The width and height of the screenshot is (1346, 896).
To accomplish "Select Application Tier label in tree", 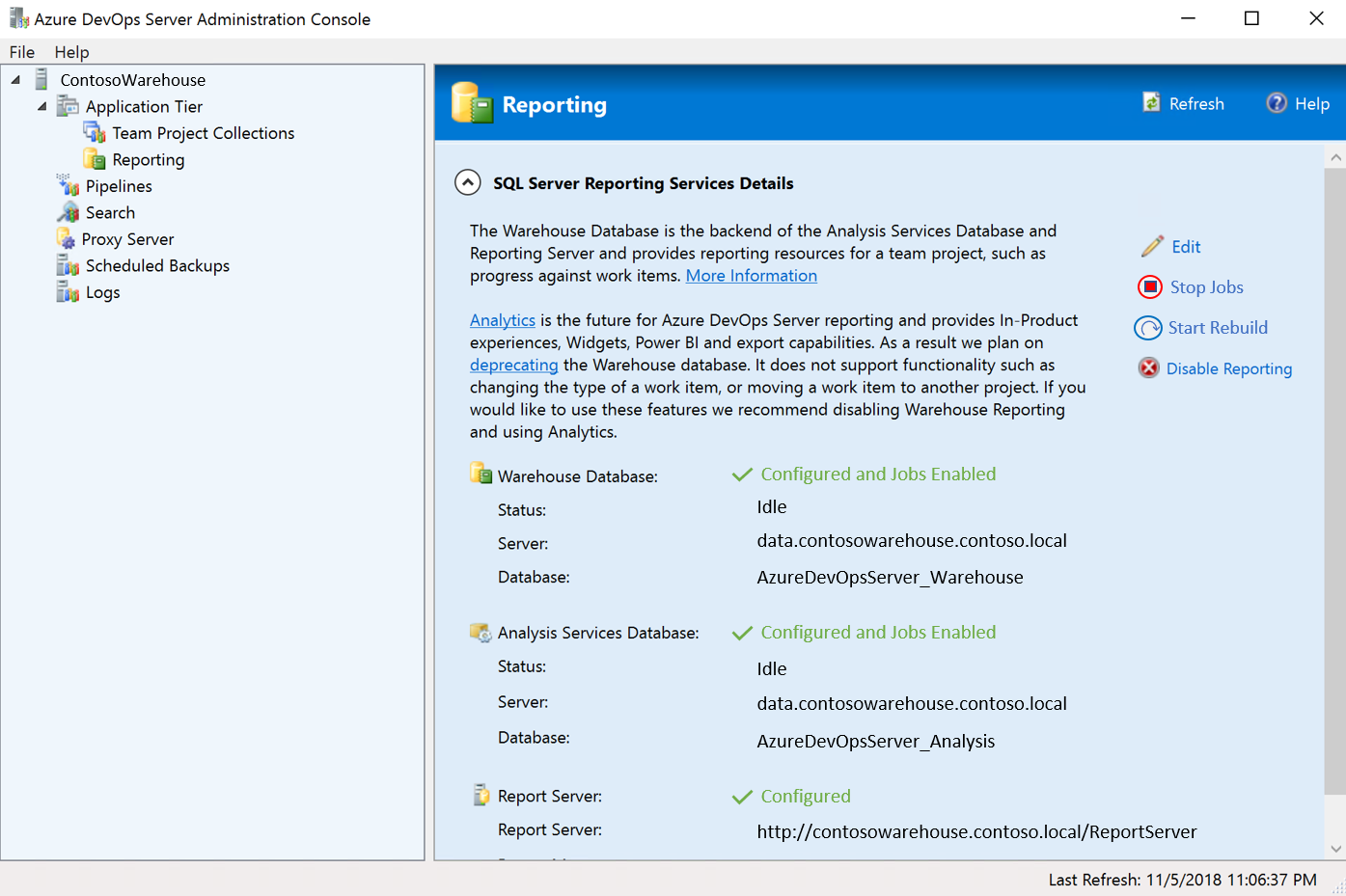I will coord(144,106).
